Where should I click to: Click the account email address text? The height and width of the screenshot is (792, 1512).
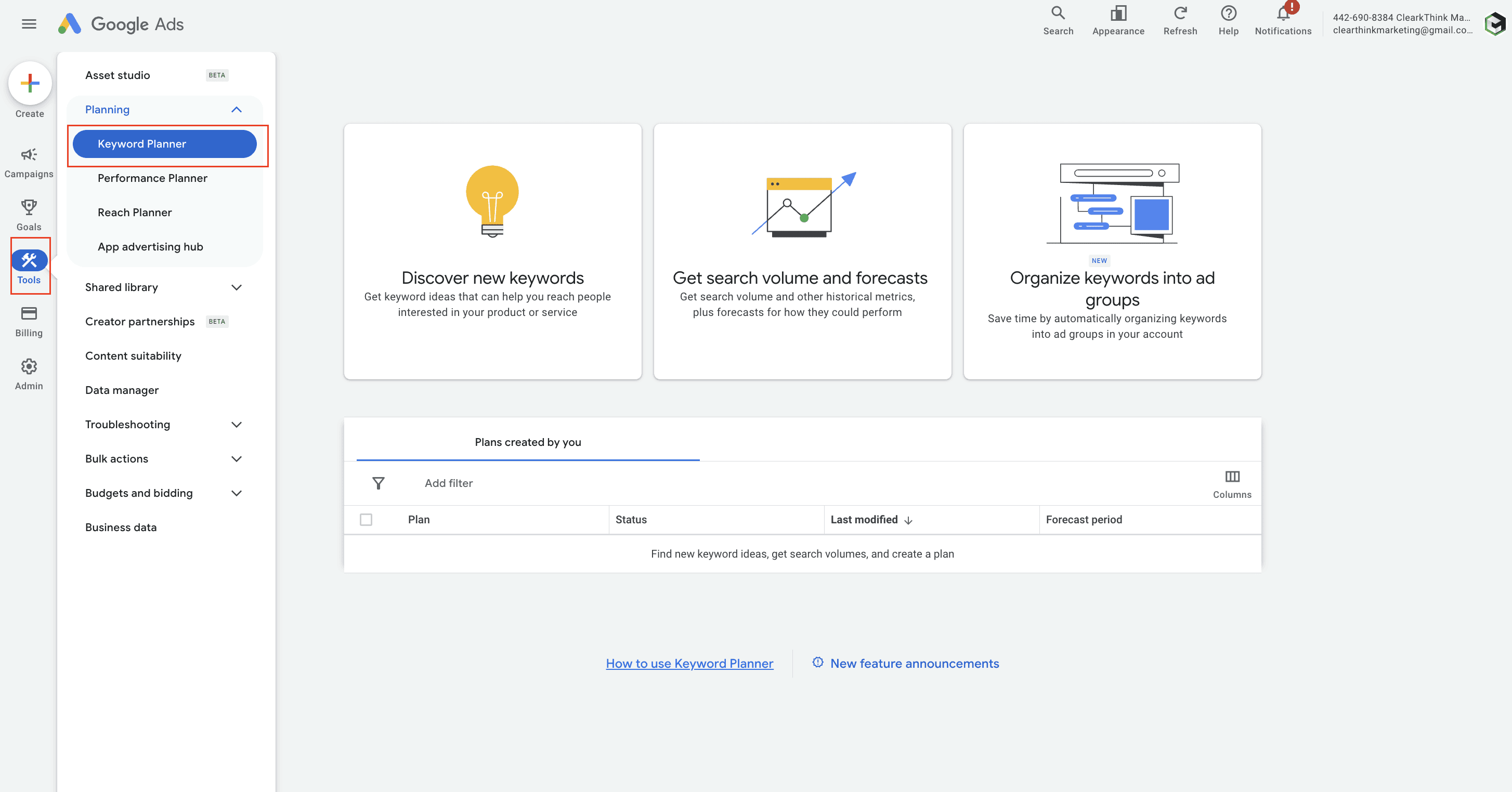tap(1402, 31)
